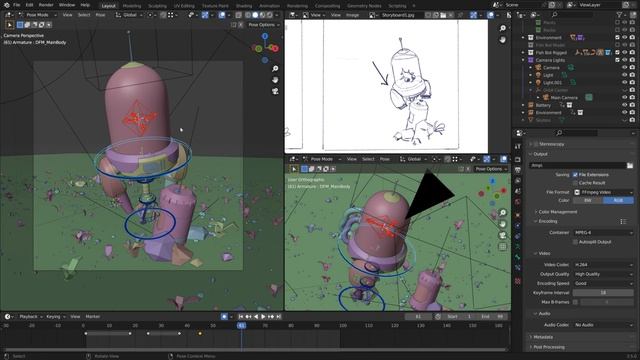Expand the Fish Bot Rigged collection
The image size is (640, 360).
click(x=523, y=52)
